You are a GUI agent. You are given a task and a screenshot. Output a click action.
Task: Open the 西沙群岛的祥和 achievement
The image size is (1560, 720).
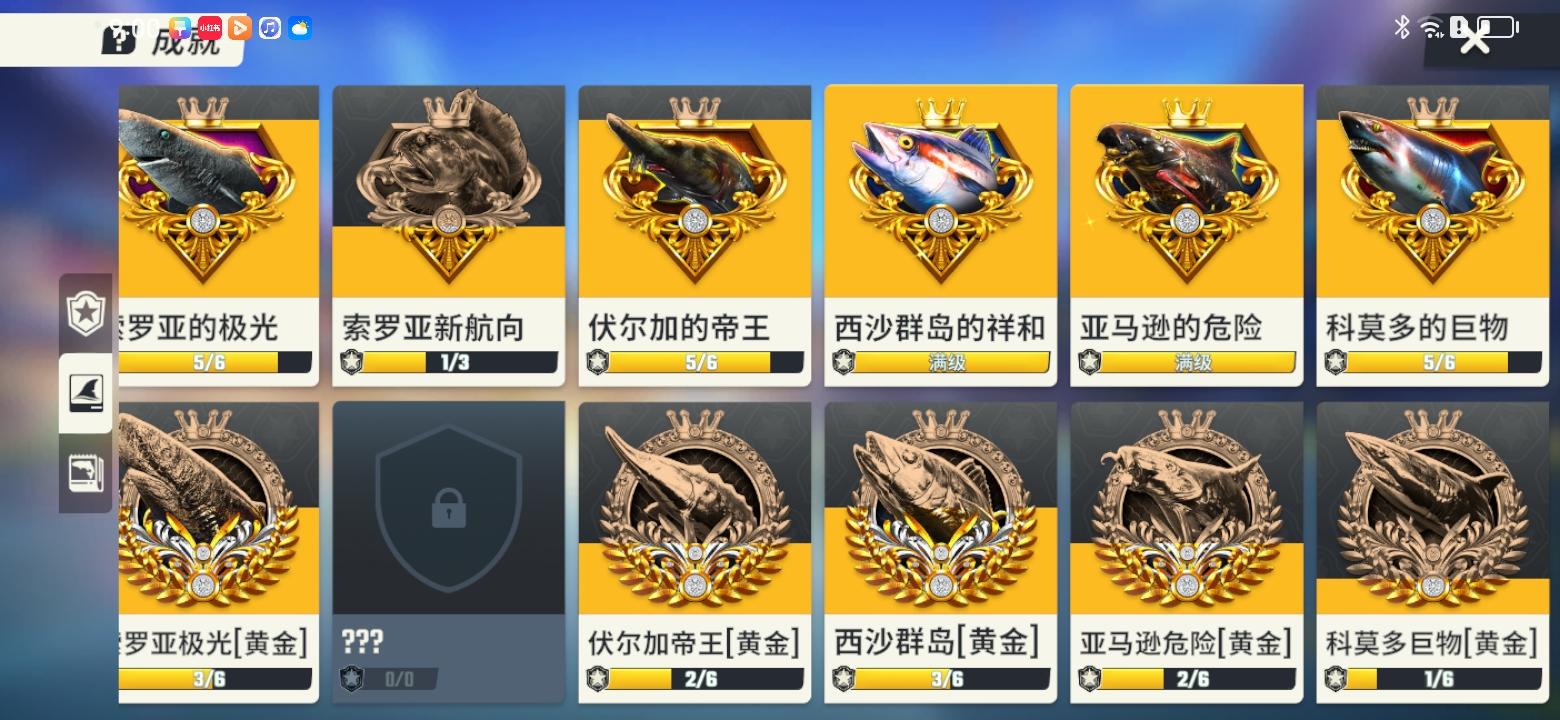940,235
